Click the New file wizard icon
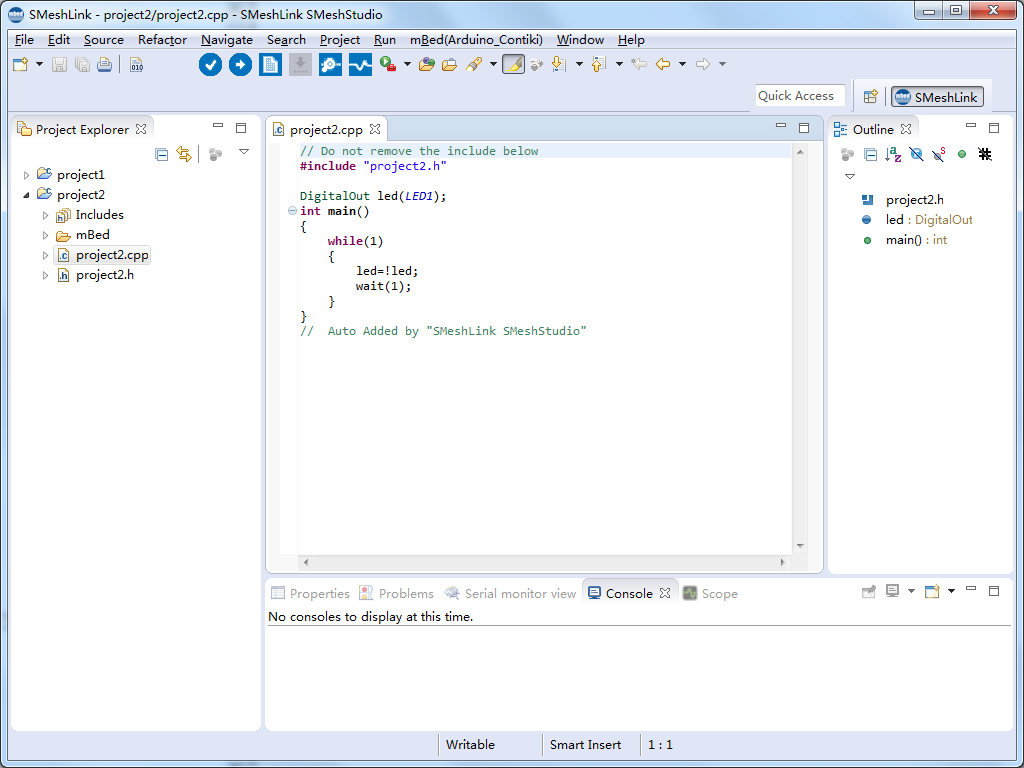Screen dimensions: 1024x768 (x=21, y=64)
